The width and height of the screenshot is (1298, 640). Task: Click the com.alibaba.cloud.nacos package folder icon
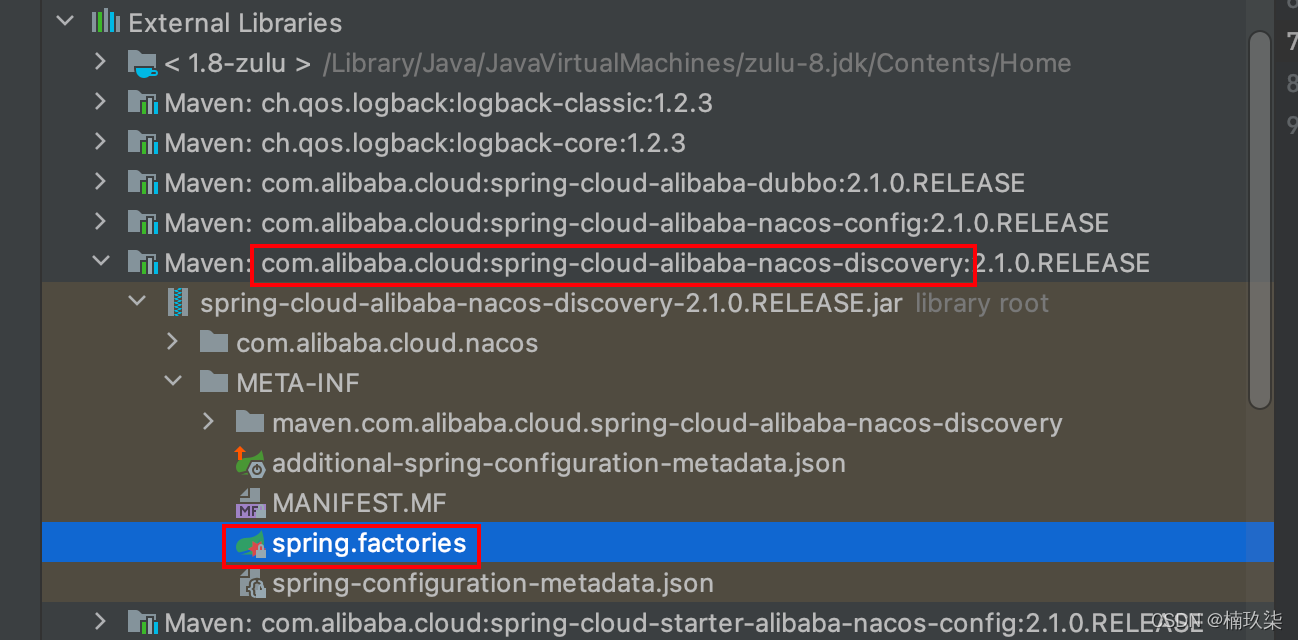pos(214,343)
